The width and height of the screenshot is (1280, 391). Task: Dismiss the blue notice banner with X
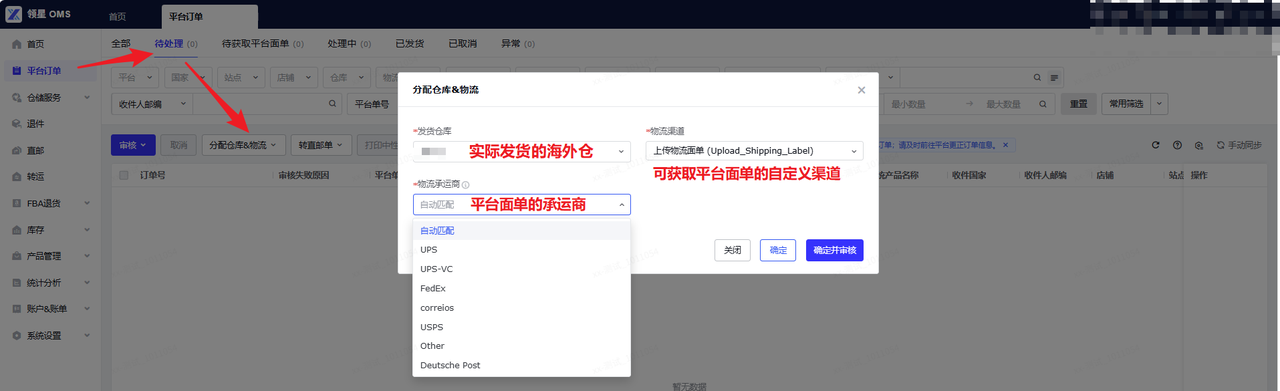(1005, 145)
